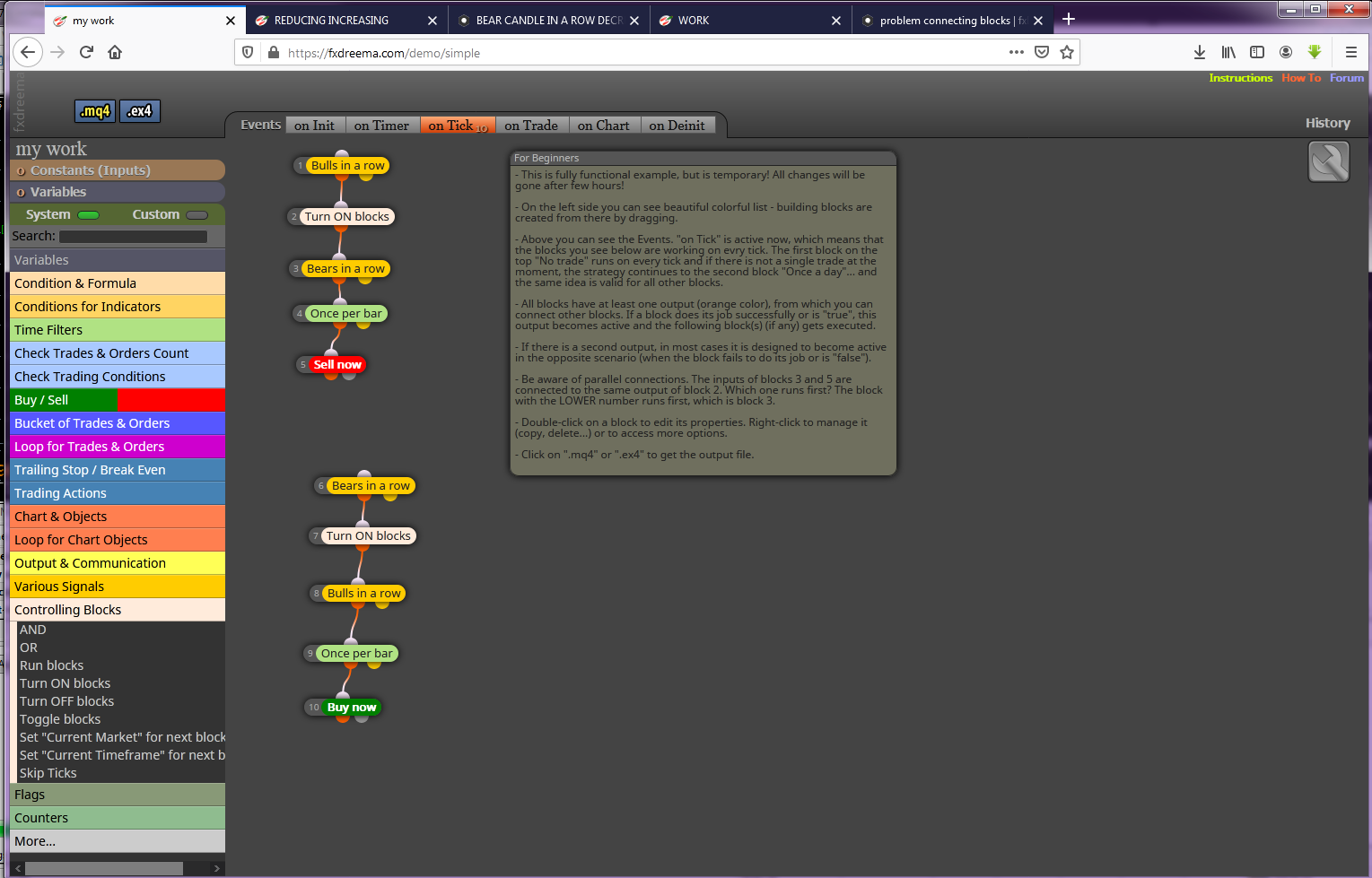Image resolution: width=1372 pixels, height=878 pixels.
Task: Switch to the on Trade event tab
Action: pyautogui.click(x=531, y=126)
